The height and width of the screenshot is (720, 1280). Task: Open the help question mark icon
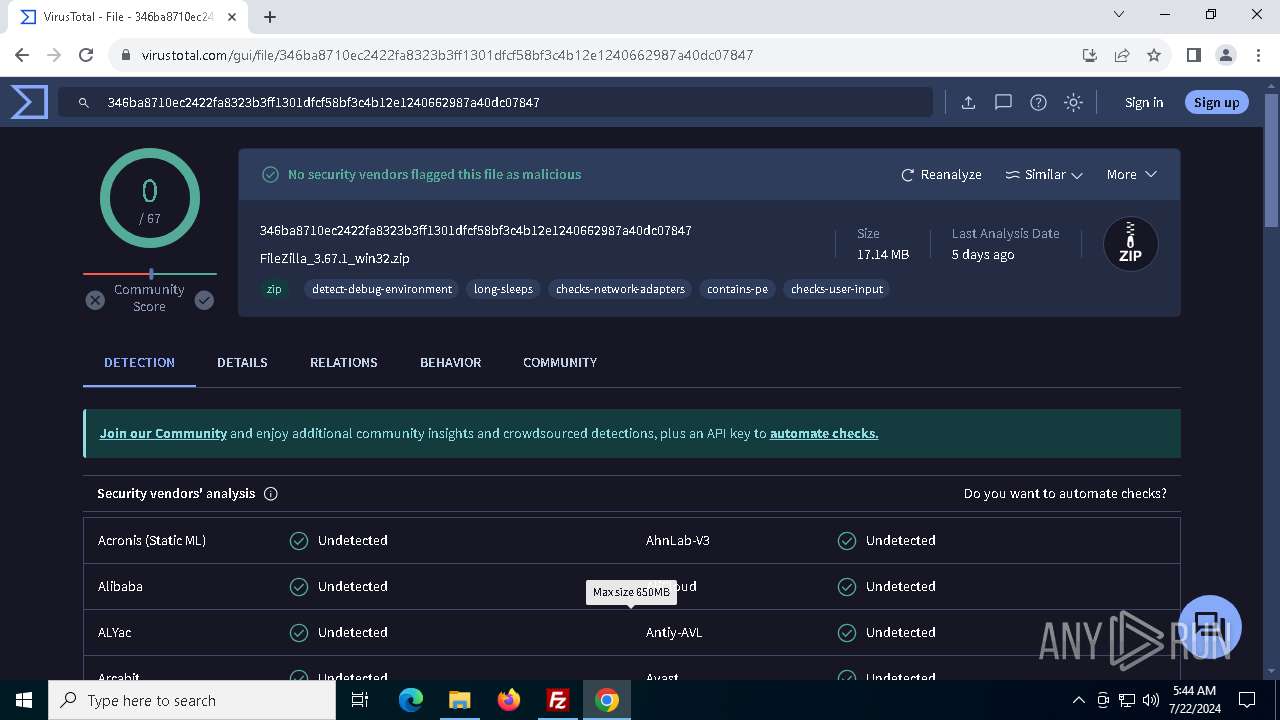1038,102
